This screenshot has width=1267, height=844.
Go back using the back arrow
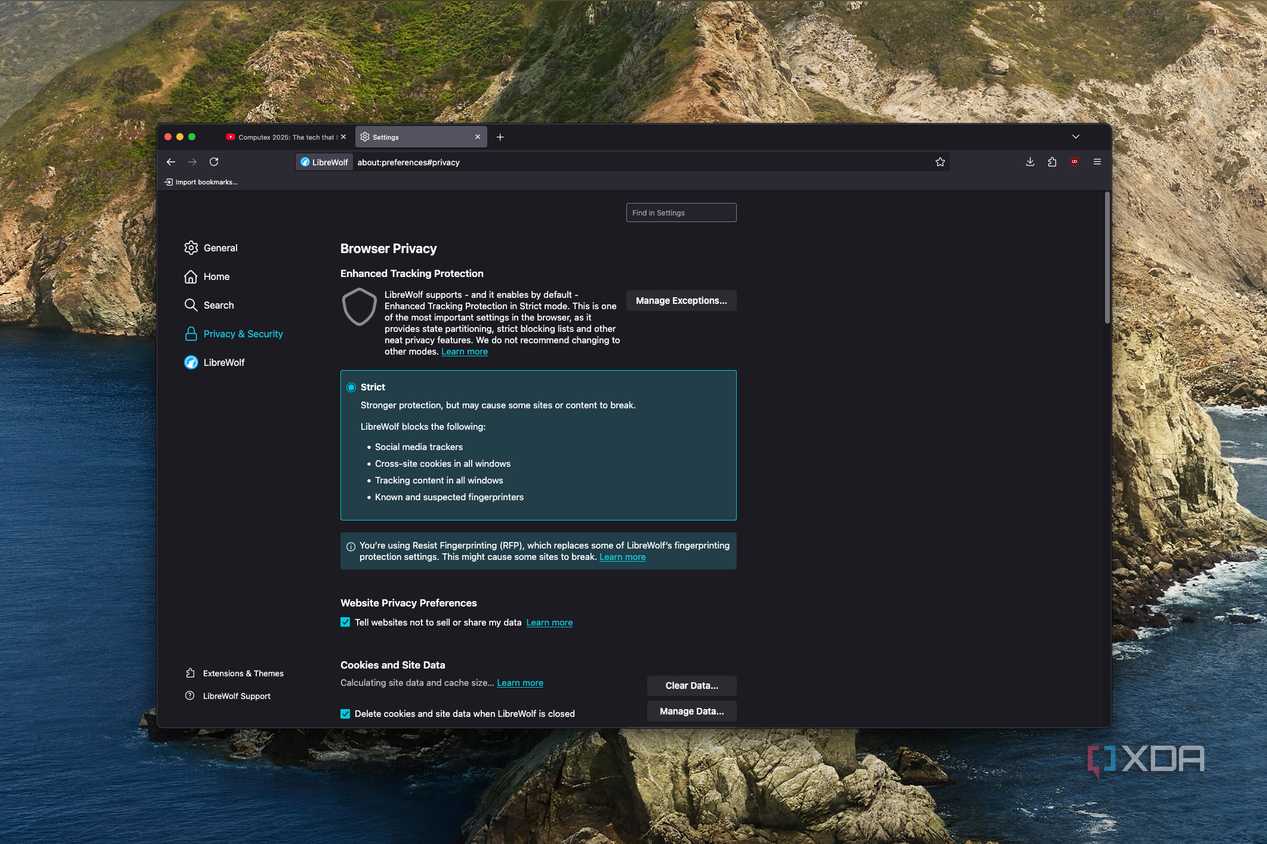pyautogui.click(x=171, y=162)
